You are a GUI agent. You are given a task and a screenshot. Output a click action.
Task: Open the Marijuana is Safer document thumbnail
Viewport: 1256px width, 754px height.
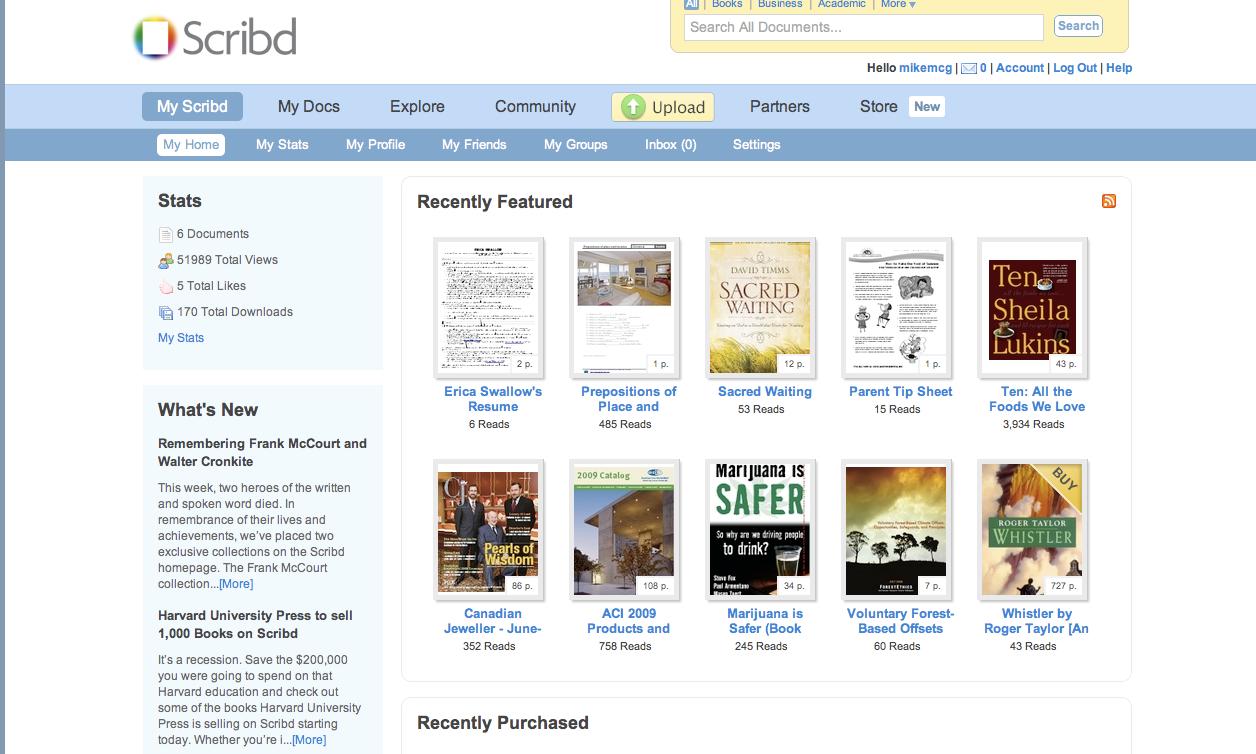(x=760, y=529)
